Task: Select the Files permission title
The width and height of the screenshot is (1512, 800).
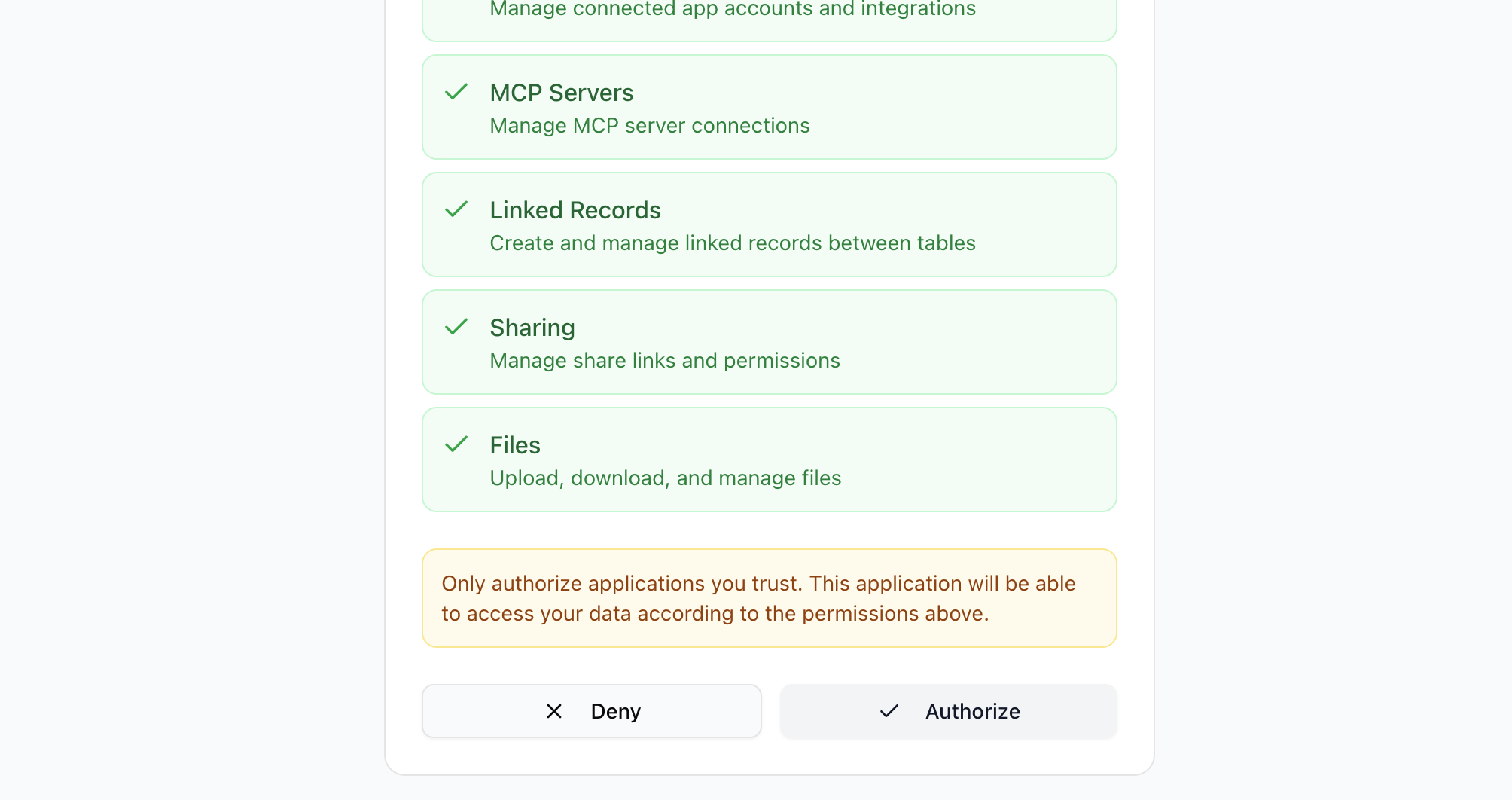Action: [515, 445]
